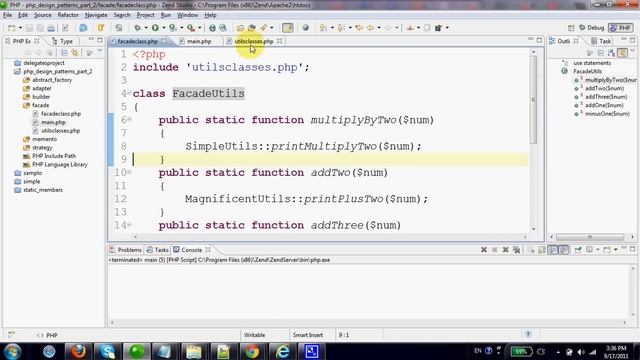
Task: Open utilsclasses.php in the facade folder
Action: 60,131
